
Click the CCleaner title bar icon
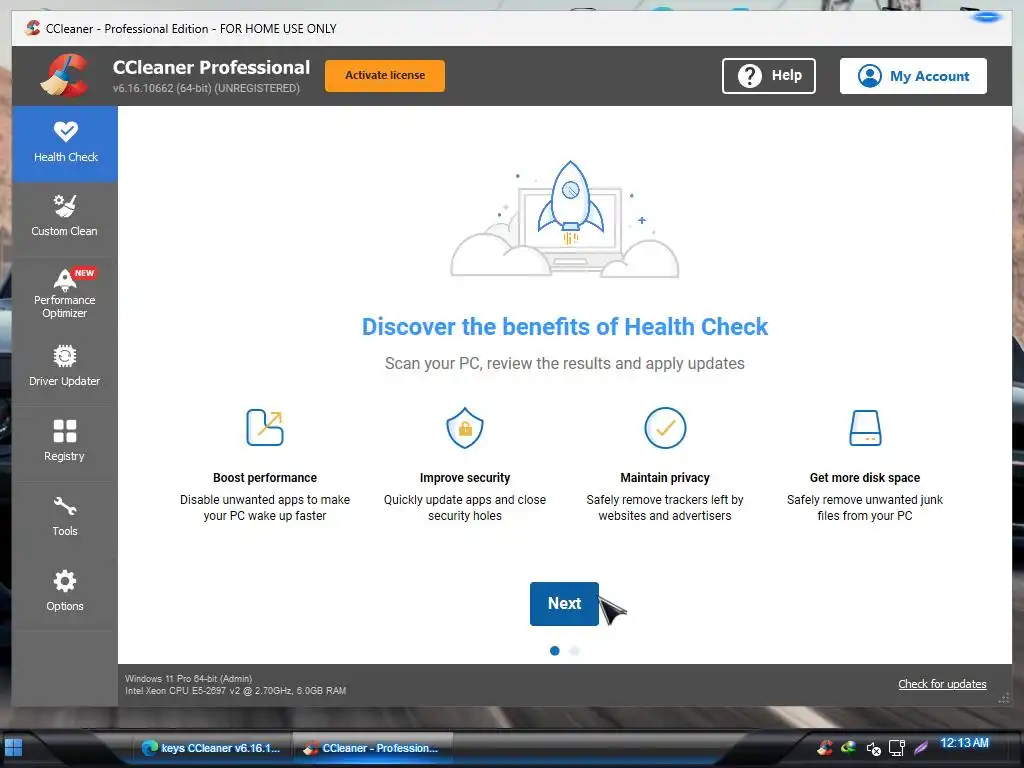(32, 28)
